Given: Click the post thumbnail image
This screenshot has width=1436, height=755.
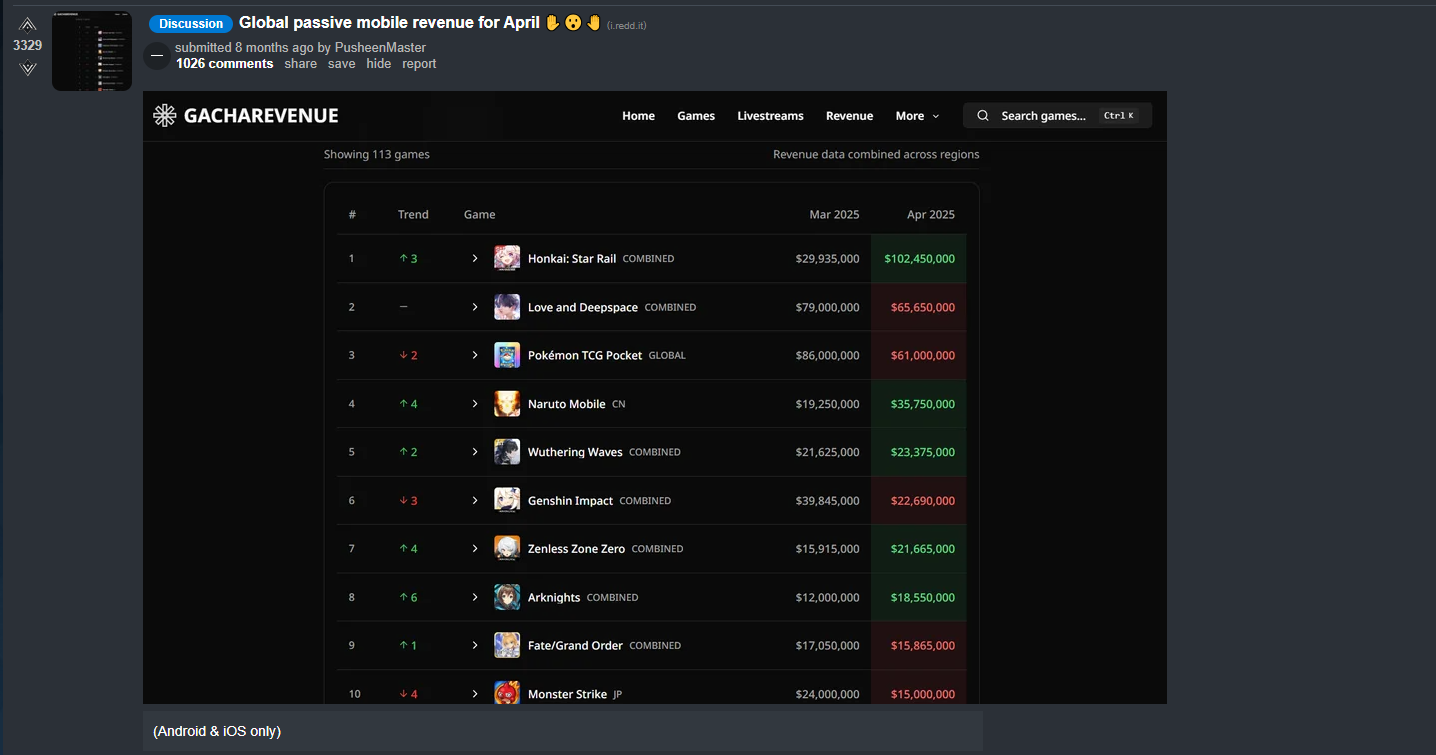Looking at the screenshot, I should point(92,51).
